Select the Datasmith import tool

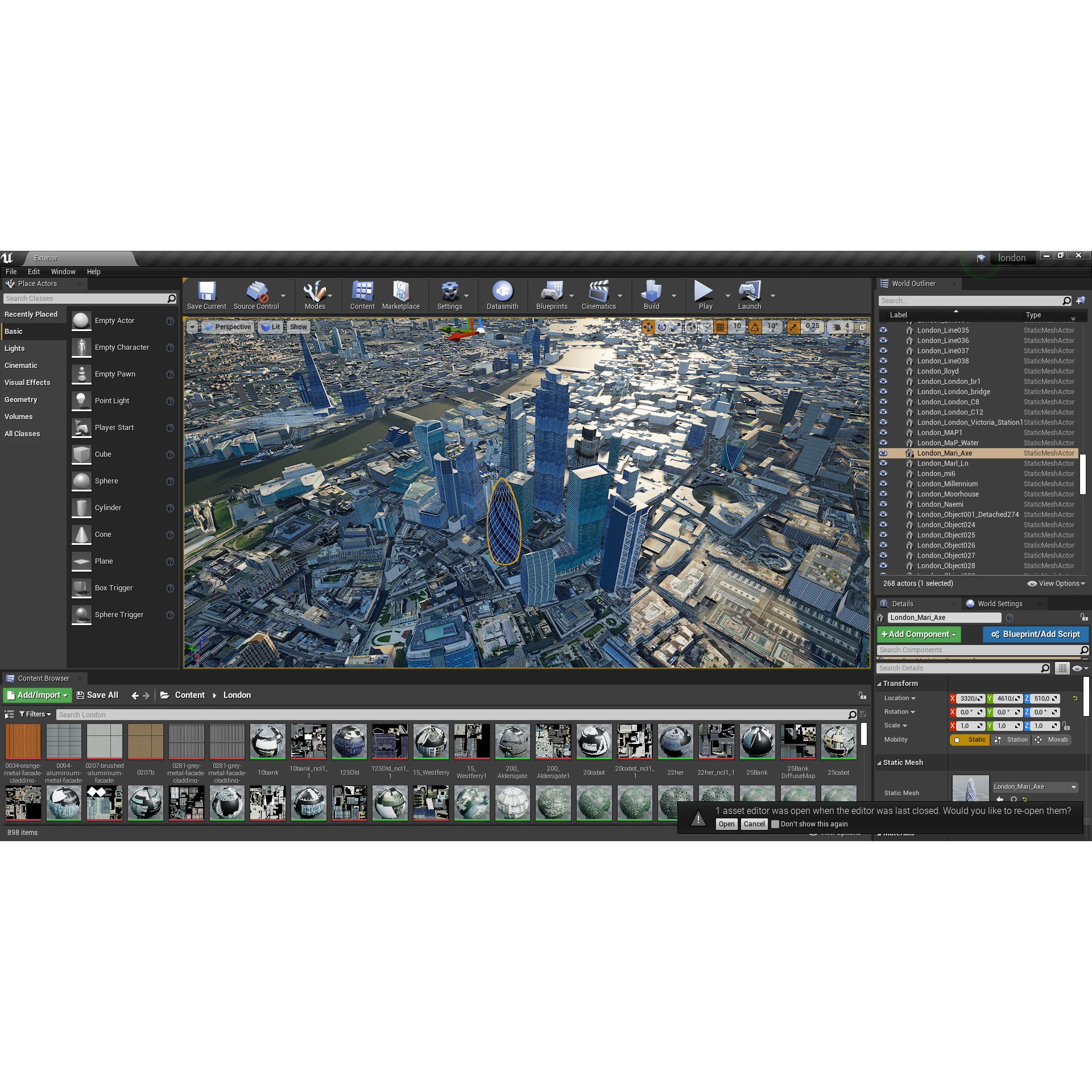coord(502,295)
